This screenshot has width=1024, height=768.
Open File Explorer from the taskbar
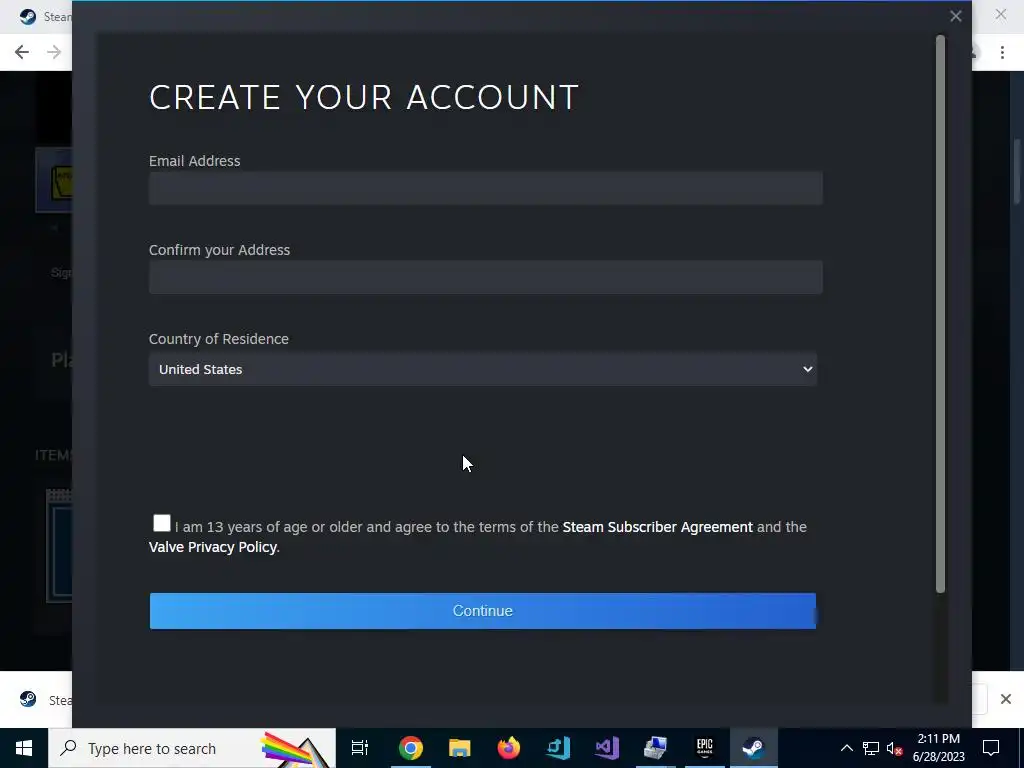coord(460,748)
